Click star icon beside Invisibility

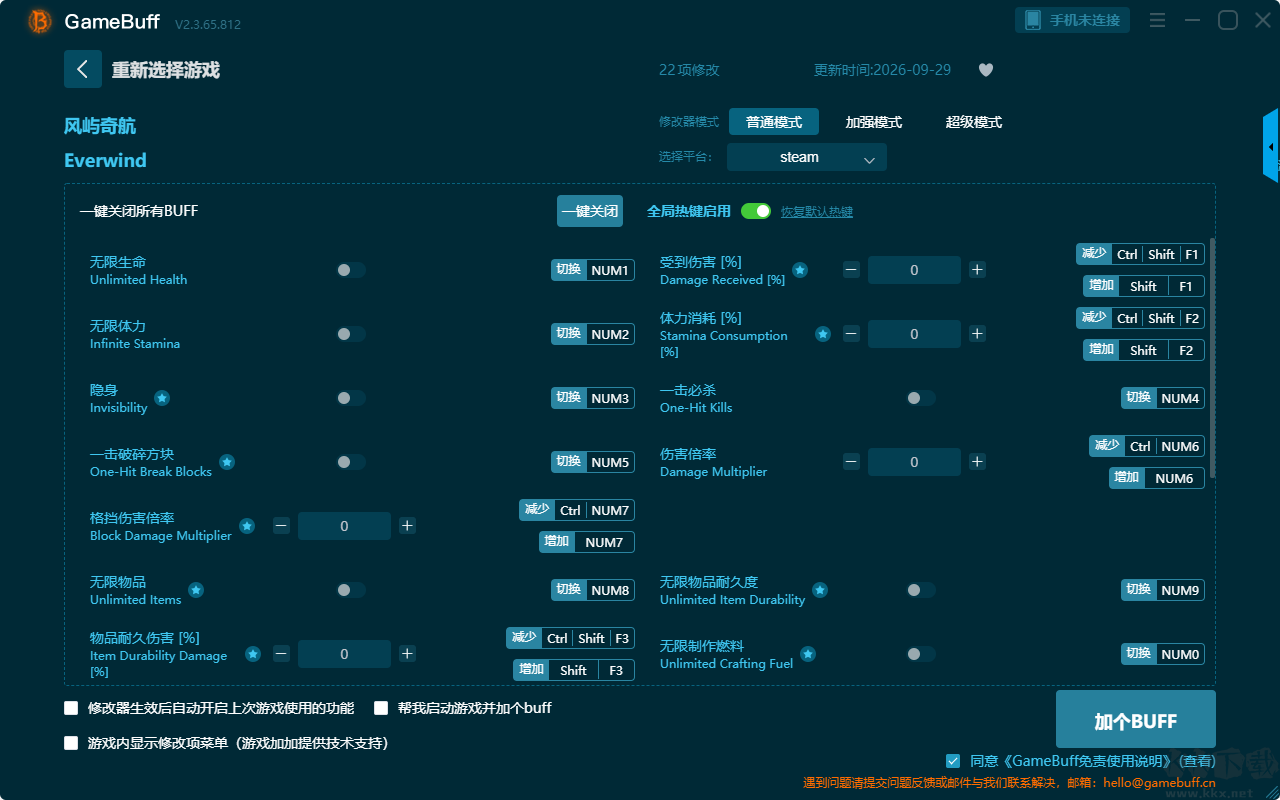[162, 398]
